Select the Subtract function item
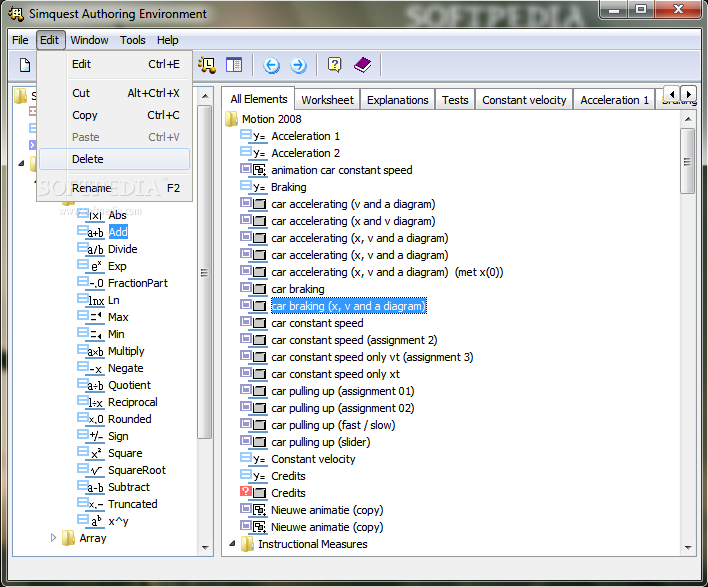The width and height of the screenshot is (708, 587). tap(129, 487)
